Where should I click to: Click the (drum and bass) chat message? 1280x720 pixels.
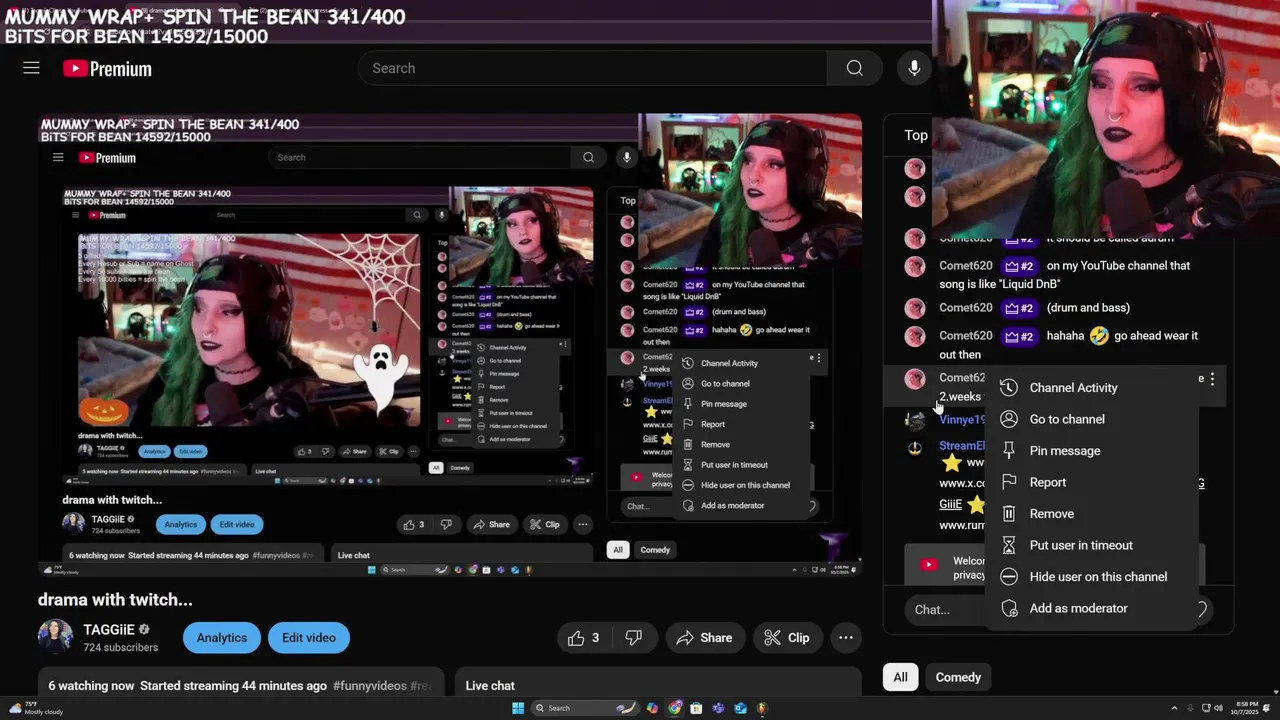point(1088,308)
